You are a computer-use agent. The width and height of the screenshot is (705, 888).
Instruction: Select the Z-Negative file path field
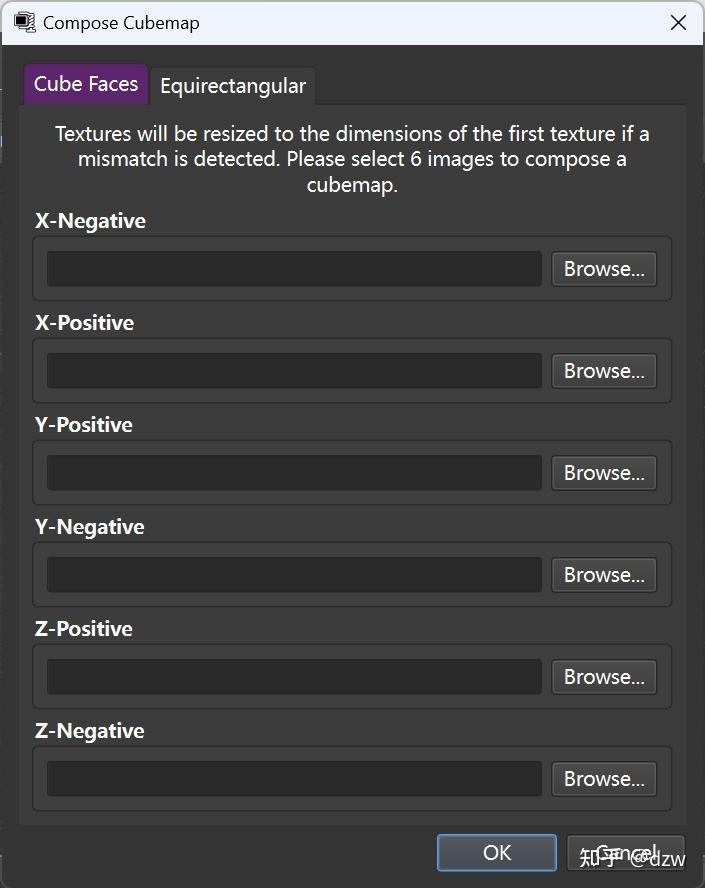(294, 779)
